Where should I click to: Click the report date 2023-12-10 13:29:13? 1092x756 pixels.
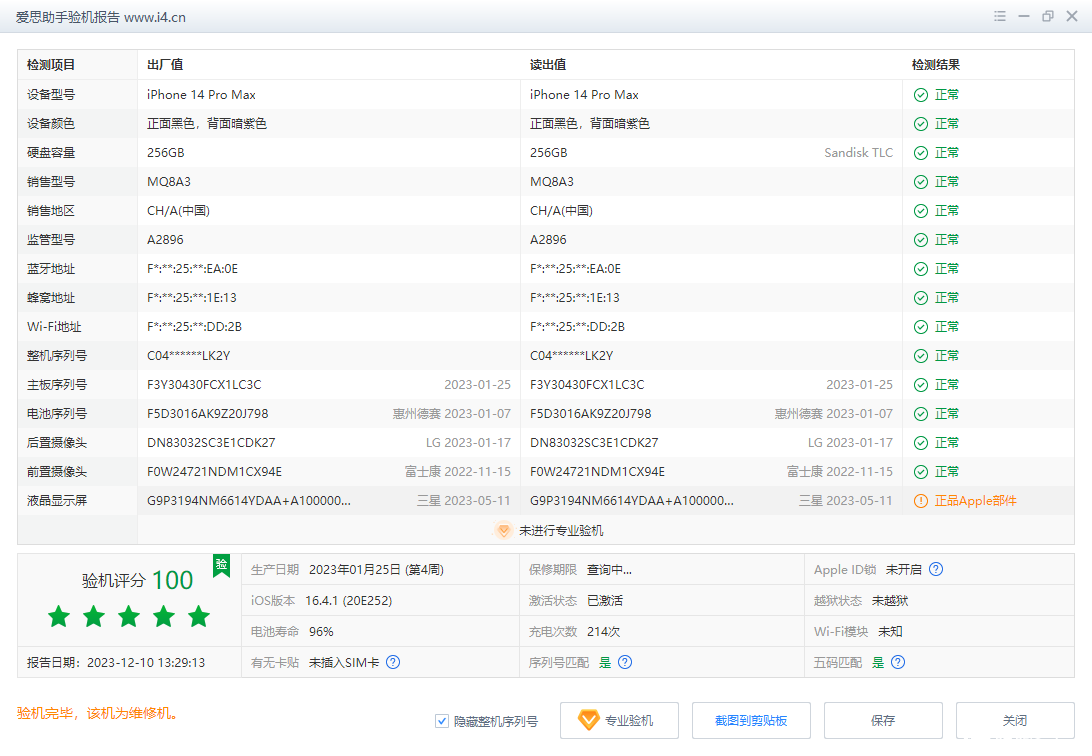click(146, 663)
